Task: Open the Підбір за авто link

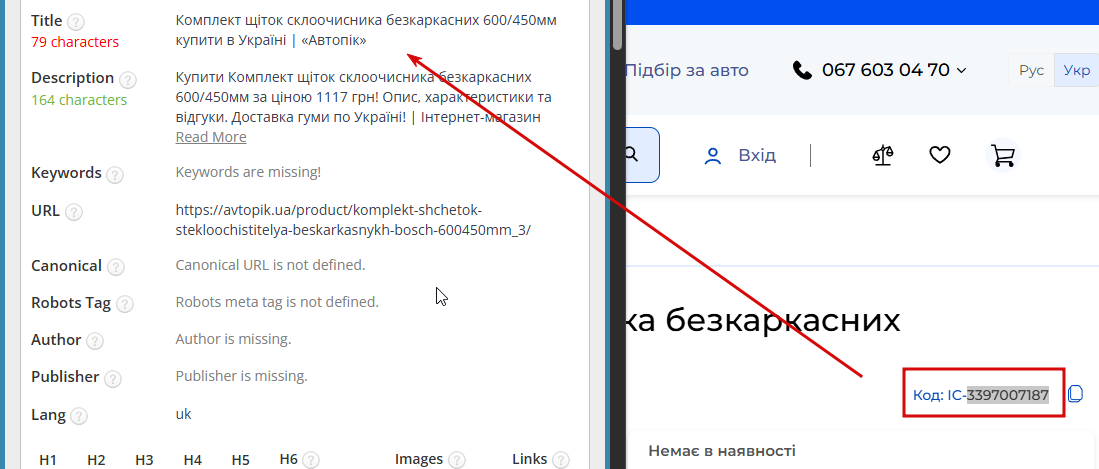Action: [x=687, y=70]
